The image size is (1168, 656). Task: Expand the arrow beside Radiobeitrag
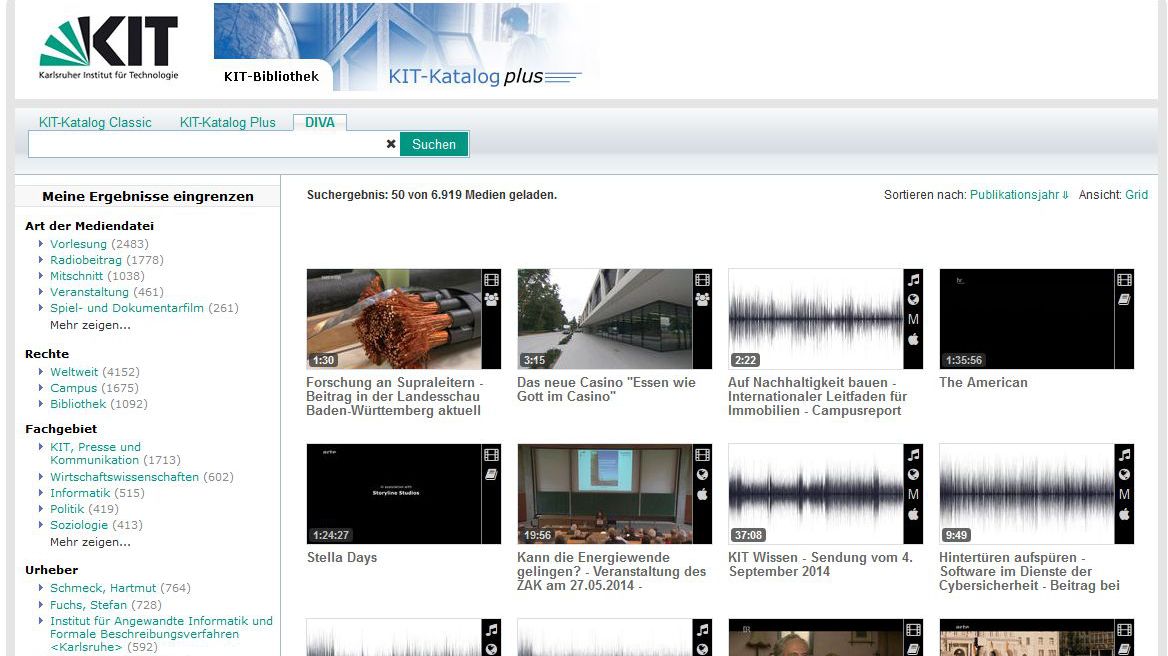[x=41, y=260]
